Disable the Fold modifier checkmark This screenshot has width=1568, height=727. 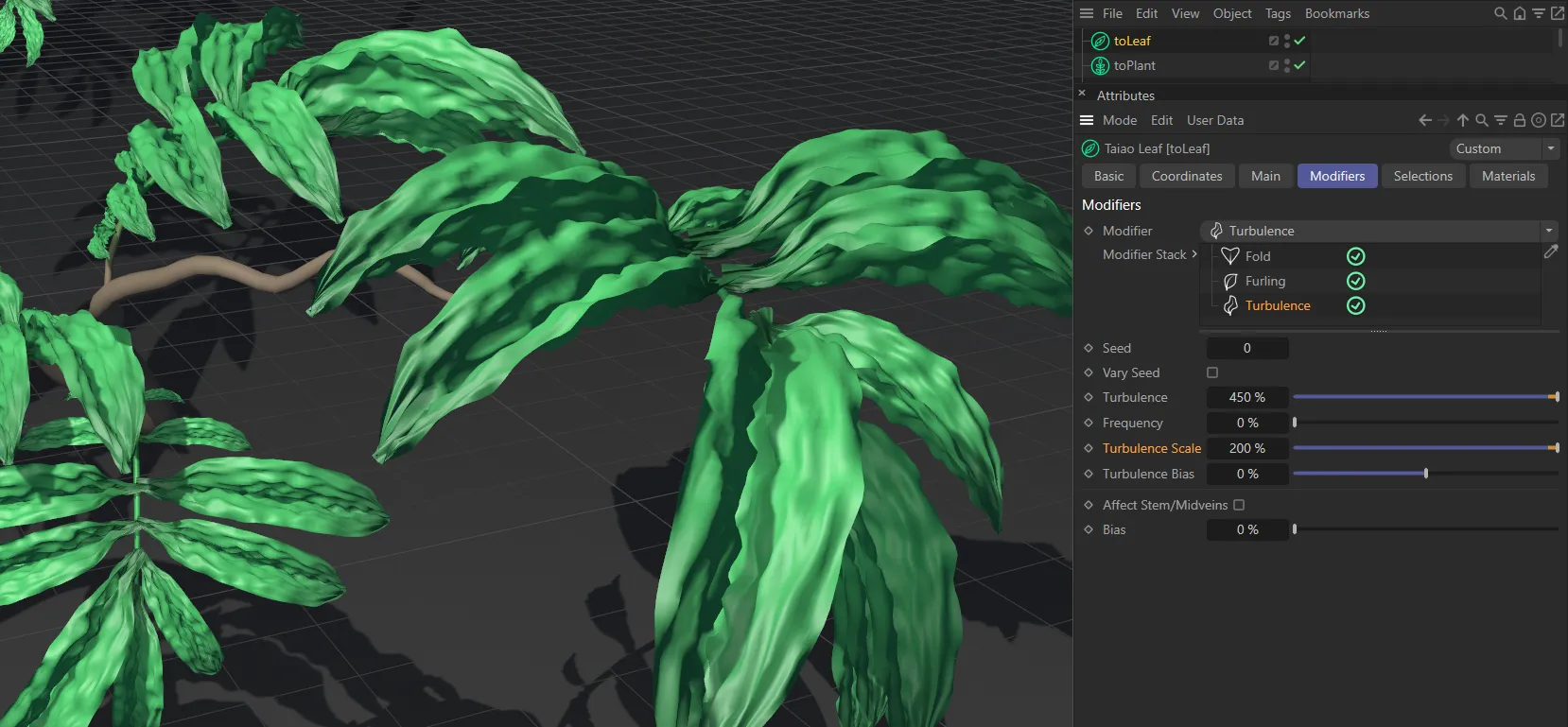pyautogui.click(x=1355, y=256)
